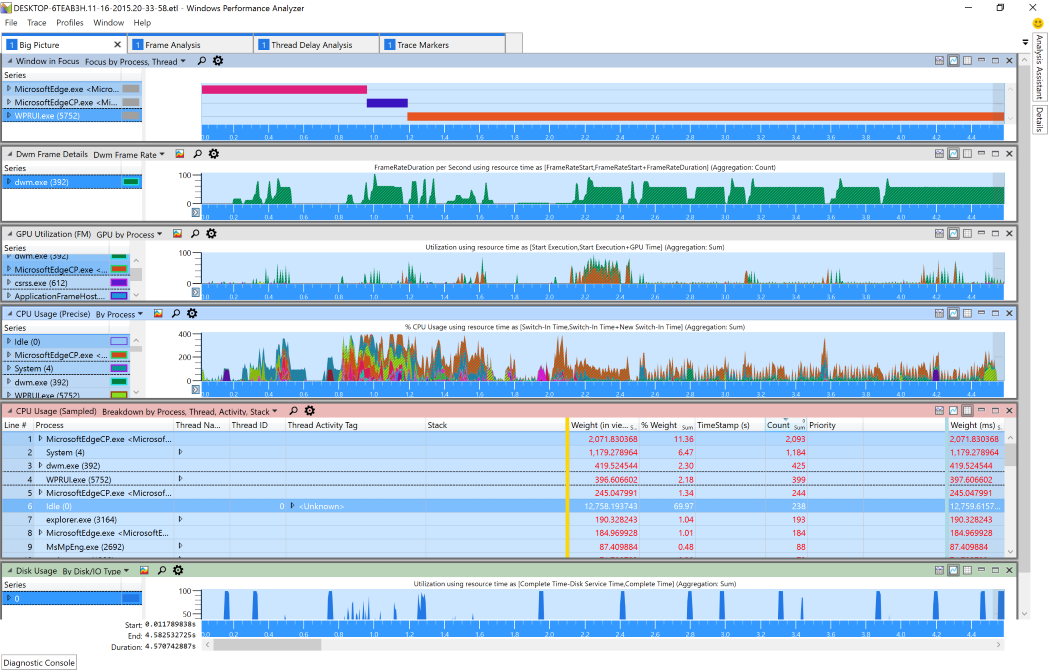Open chart type icon in GPU Utilization panel

[176, 234]
